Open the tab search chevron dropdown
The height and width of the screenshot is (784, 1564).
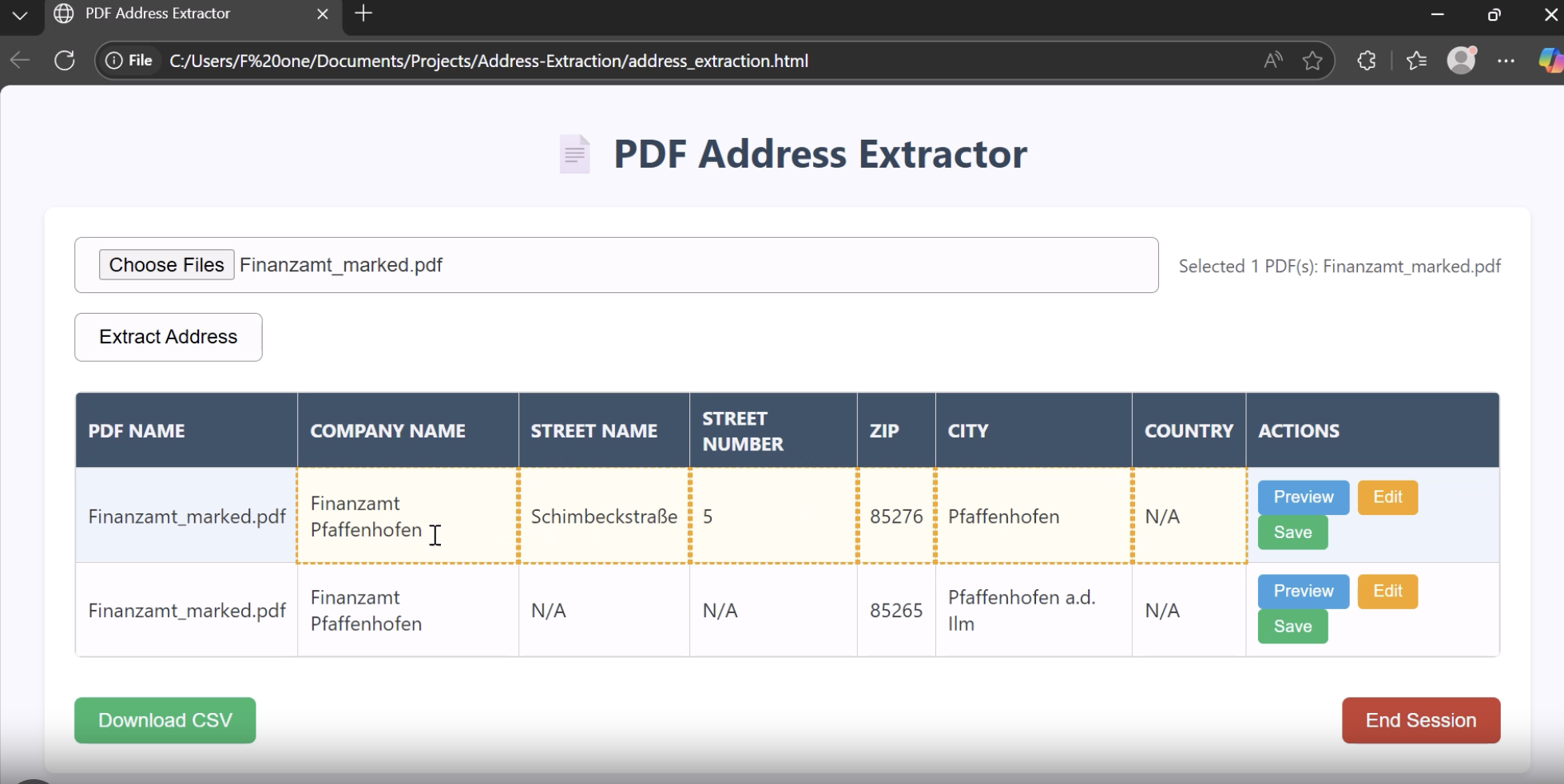coord(20,14)
